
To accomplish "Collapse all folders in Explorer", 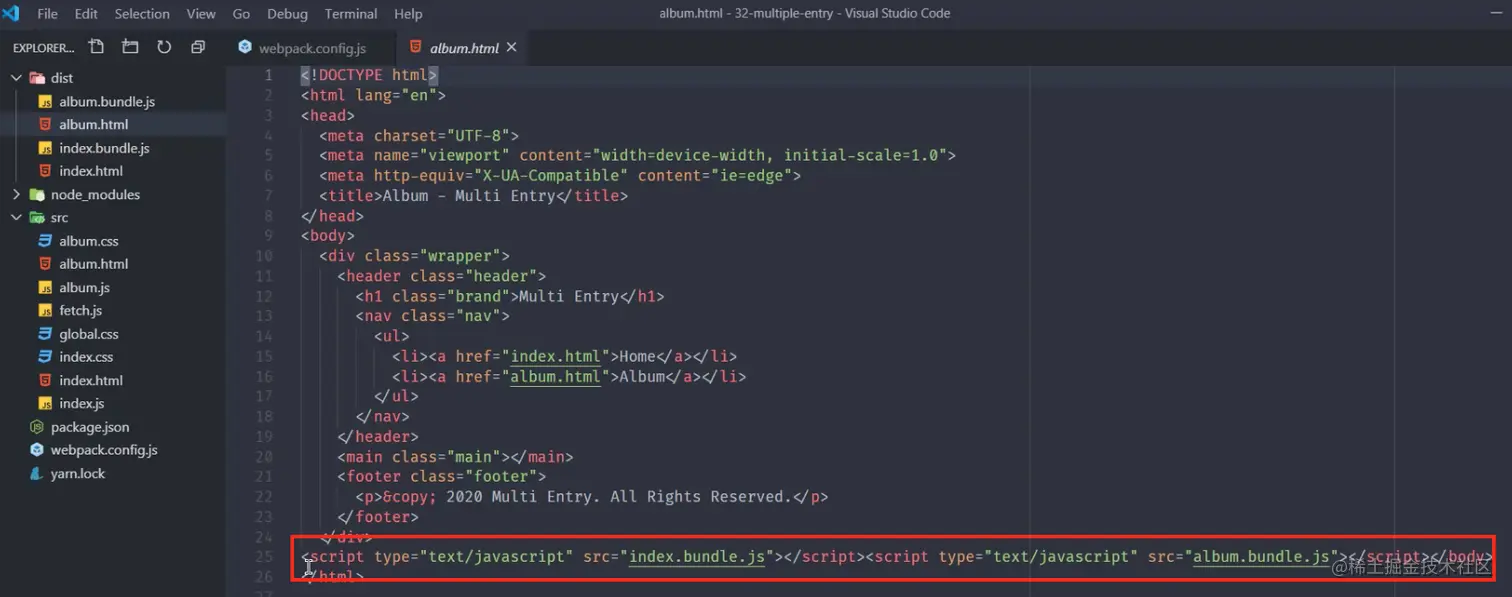I will click(x=198, y=47).
